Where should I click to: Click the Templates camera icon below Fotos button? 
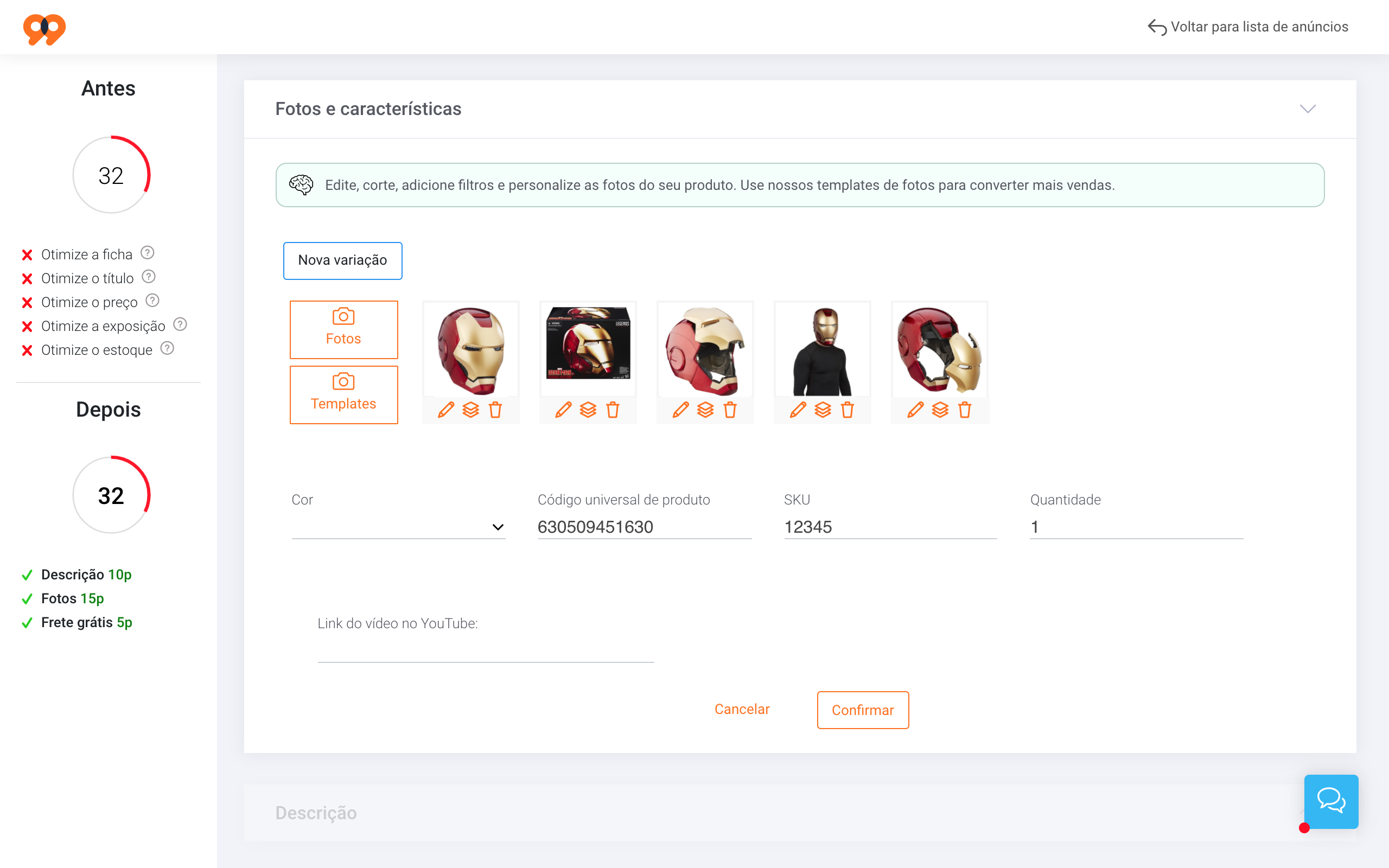pos(344,381)
